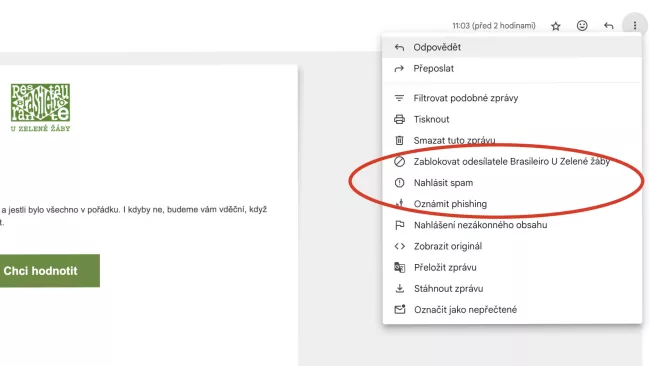Image resolution: width=650 pixels, height=366 pixels.
Task: Select Odpovědět from the menu
Action: click(512, 47)
